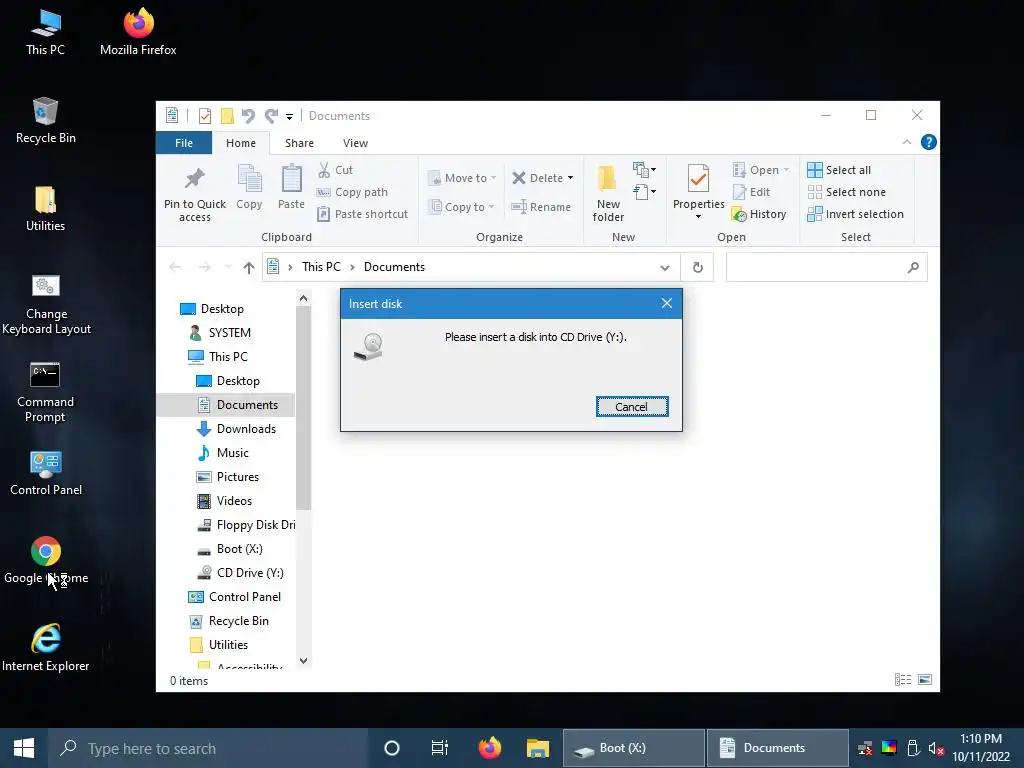Select Change Keyboard Layout desktop icon
1024x768 pixels.
46,304
